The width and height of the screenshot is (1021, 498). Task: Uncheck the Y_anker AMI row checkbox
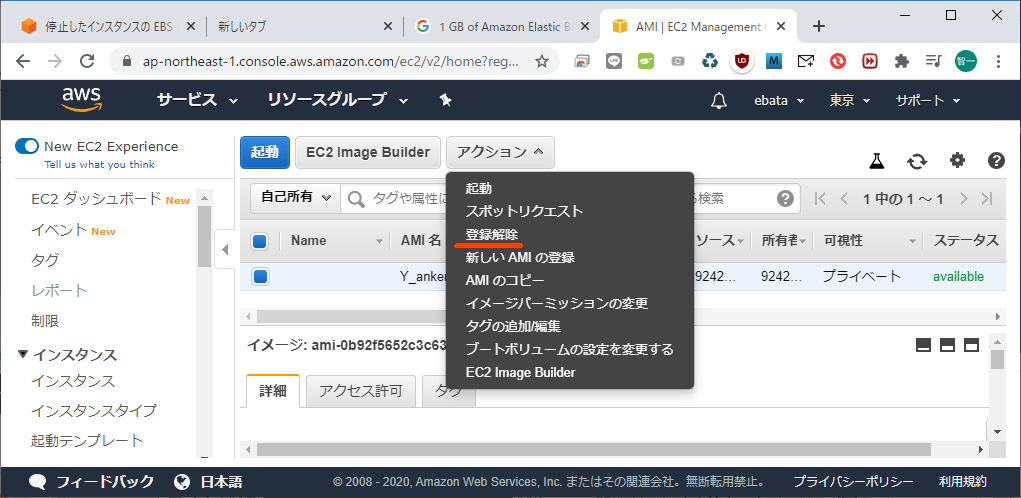[260, 277]
